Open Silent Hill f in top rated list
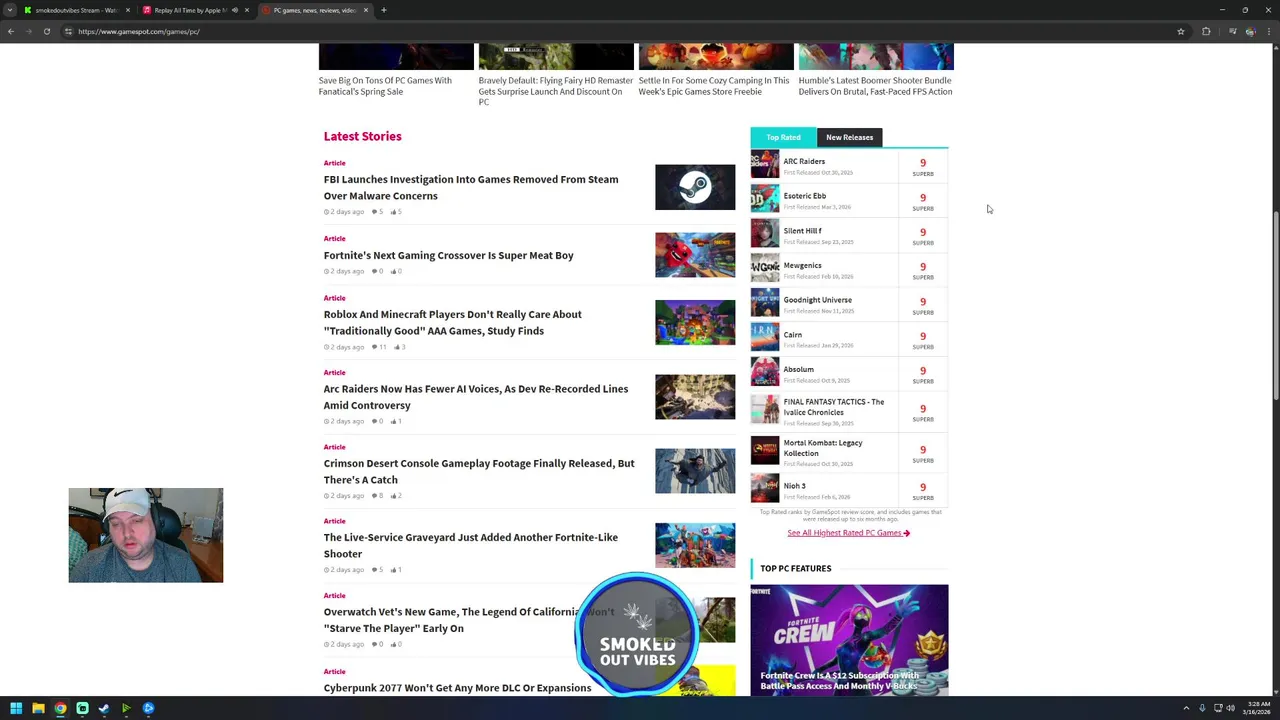Screen dimensions: 1280x720 pyautogui.click(x=802, y=231)
